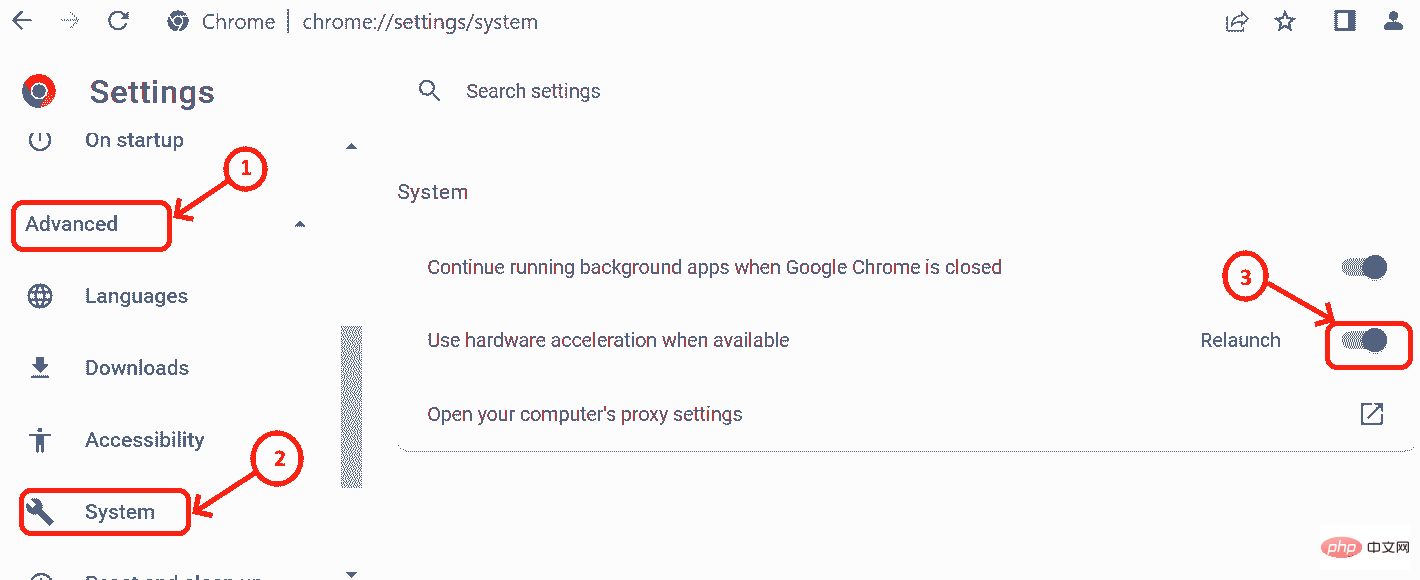Viewport: 1420px width, 580px height.
Task: Click the On startup power icon
Action: pos(40,140)
